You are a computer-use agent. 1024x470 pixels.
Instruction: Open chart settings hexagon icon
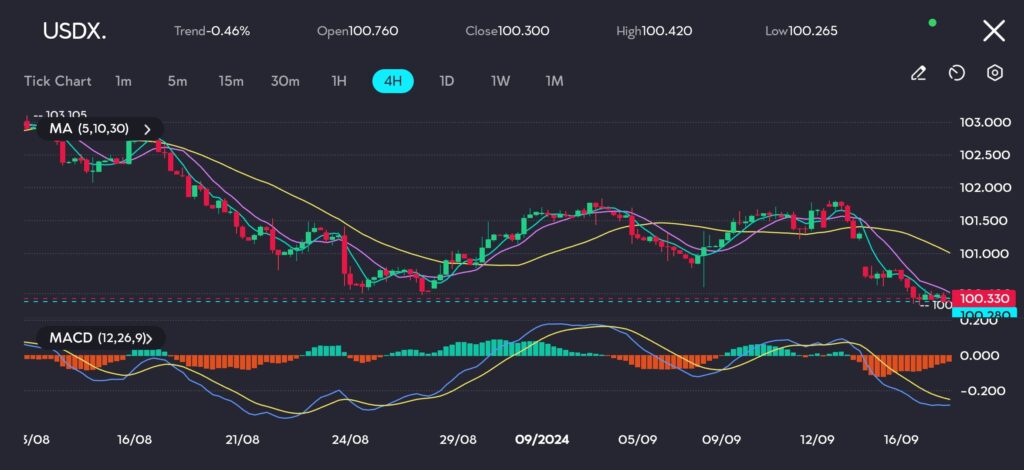994,73
